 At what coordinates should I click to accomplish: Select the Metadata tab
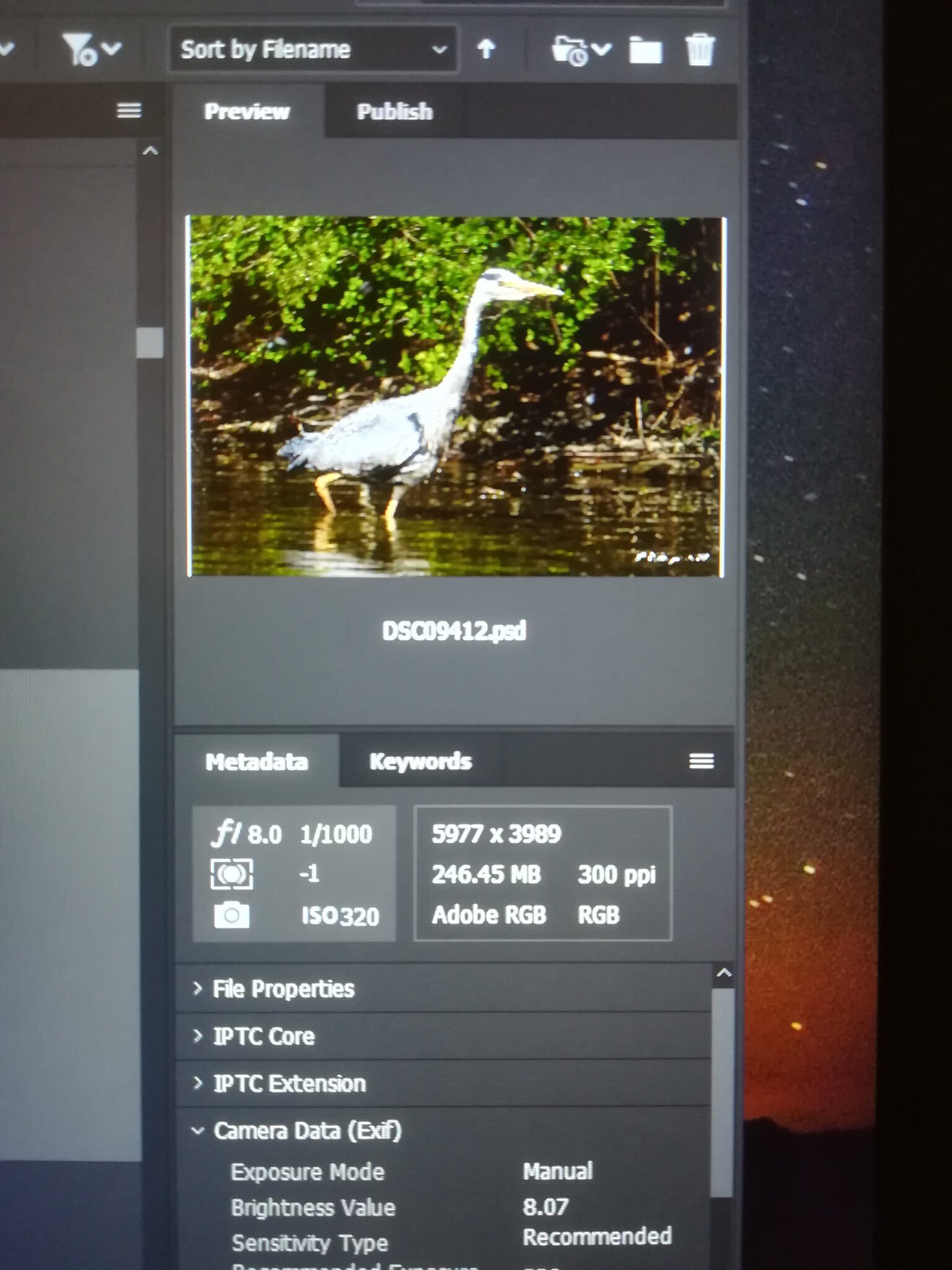(x=256, y=762)
